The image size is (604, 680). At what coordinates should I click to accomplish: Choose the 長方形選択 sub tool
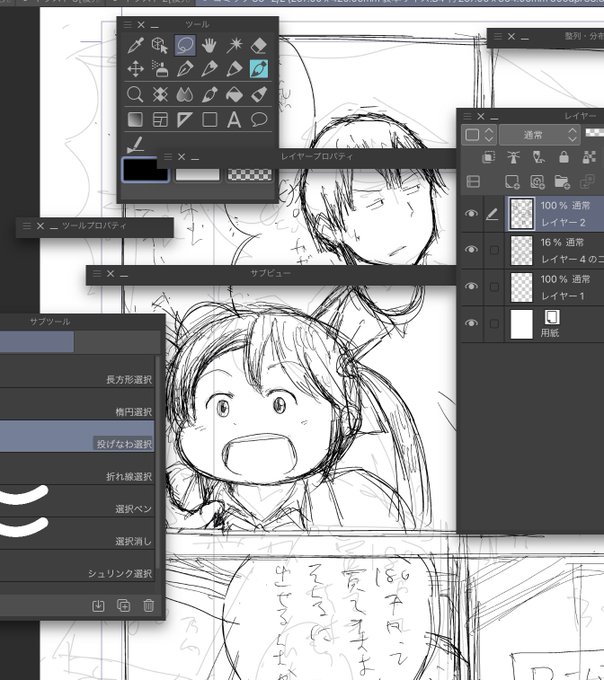tap(77, 371)
